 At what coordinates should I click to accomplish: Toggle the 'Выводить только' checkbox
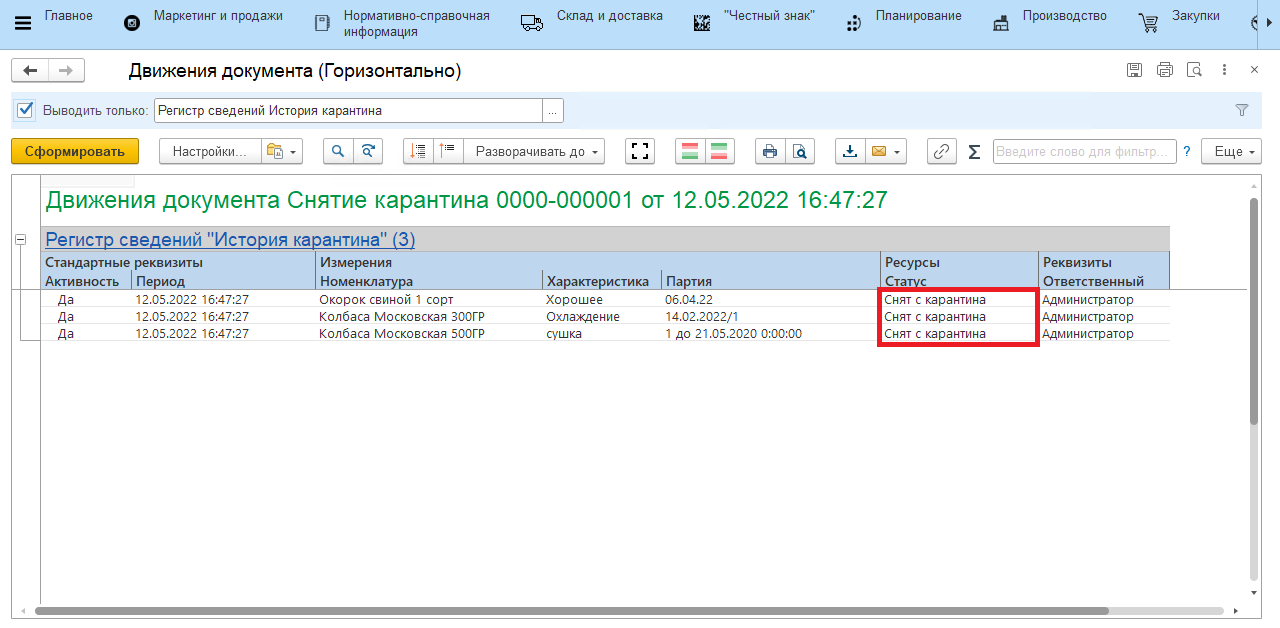[26, 110]
